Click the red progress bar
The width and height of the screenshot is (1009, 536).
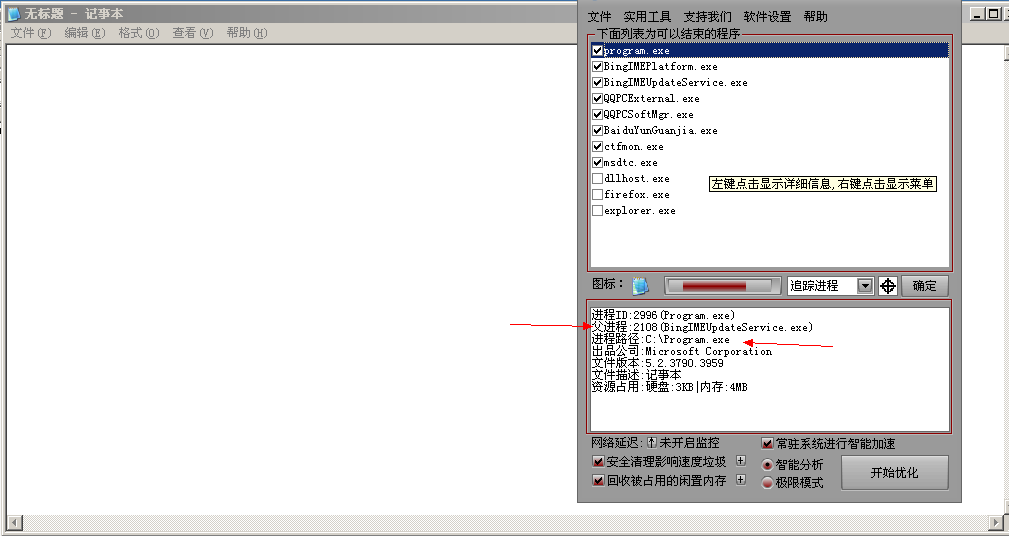pos(723,286)
